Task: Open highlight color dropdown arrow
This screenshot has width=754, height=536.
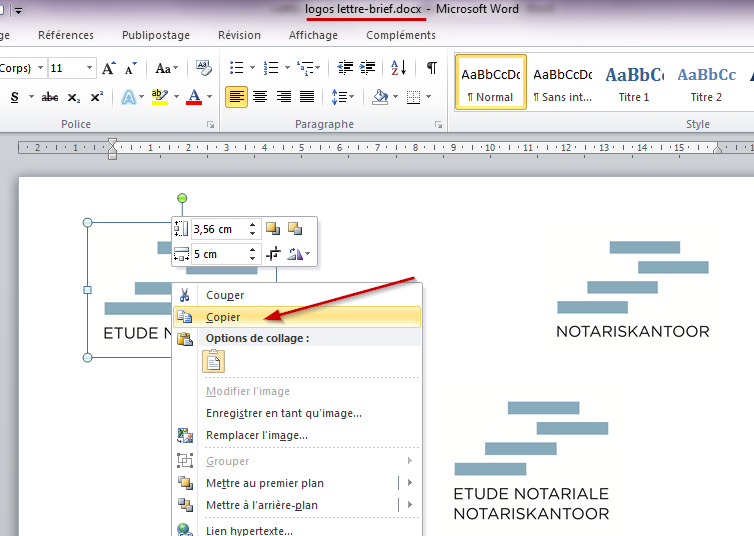Action: pyautogui.click(x=176, y=97)
